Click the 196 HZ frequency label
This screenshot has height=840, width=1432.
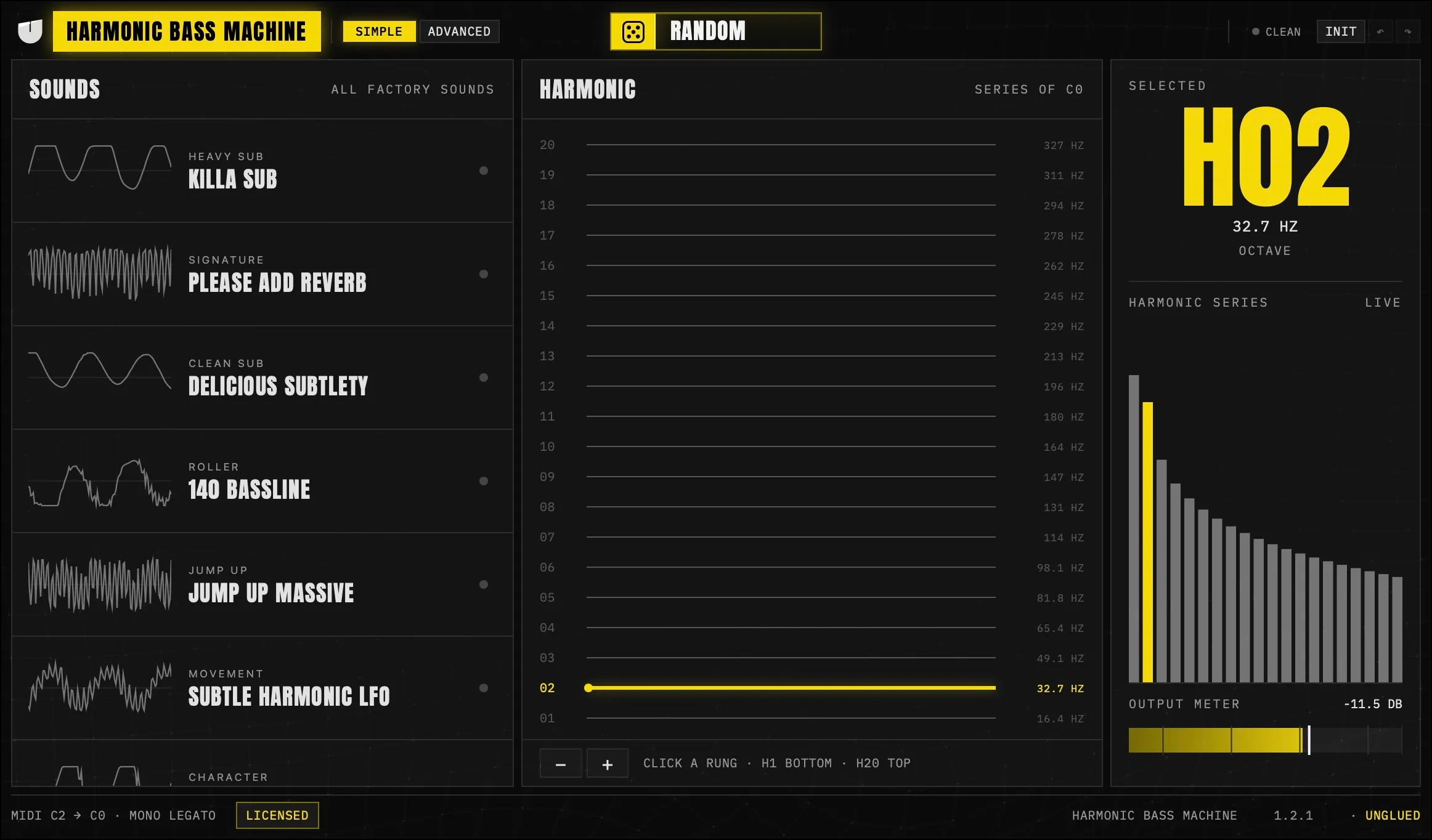[1063, 387]
